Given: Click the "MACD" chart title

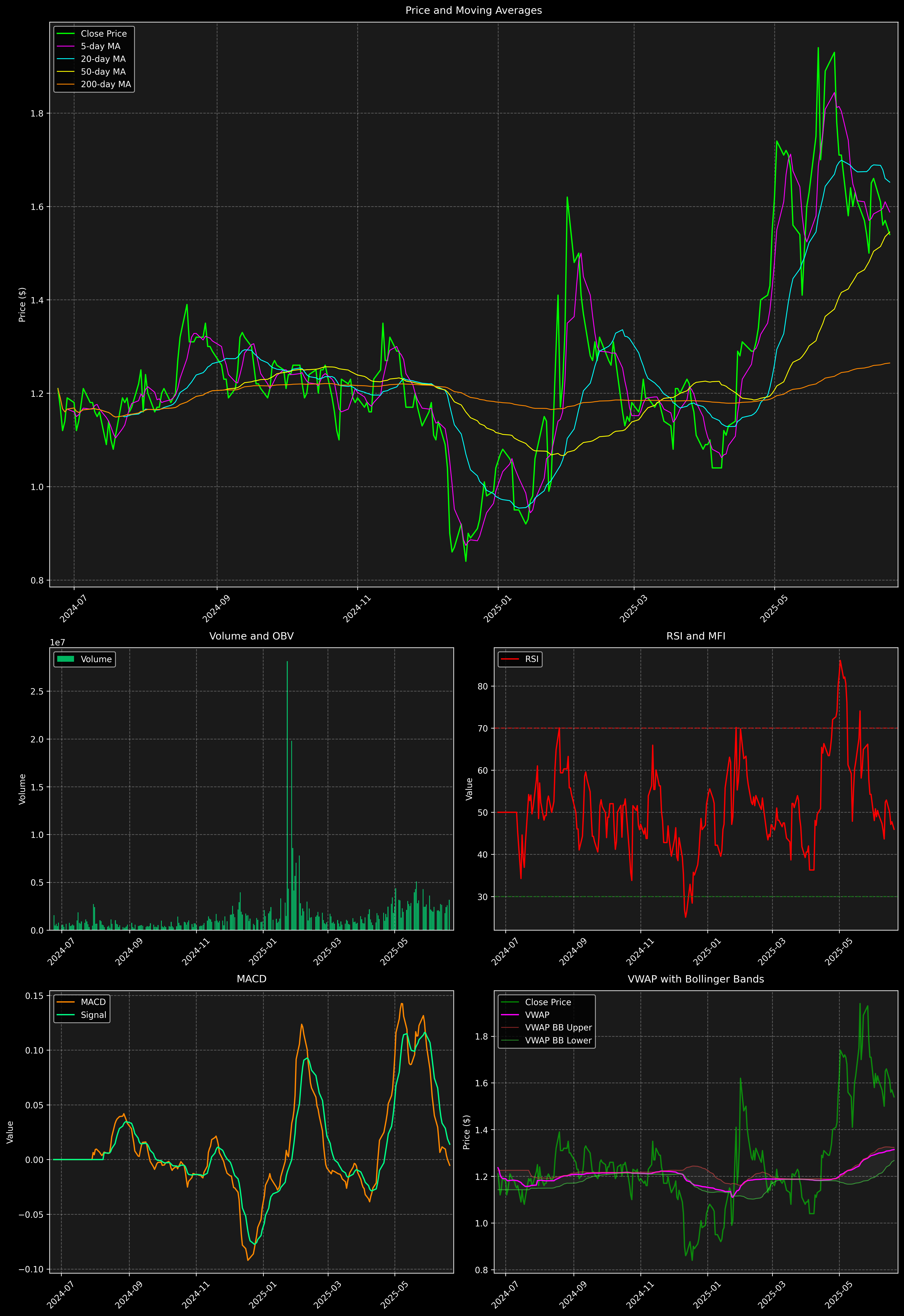Looking at the screenshot, I should tap(252, 979).
